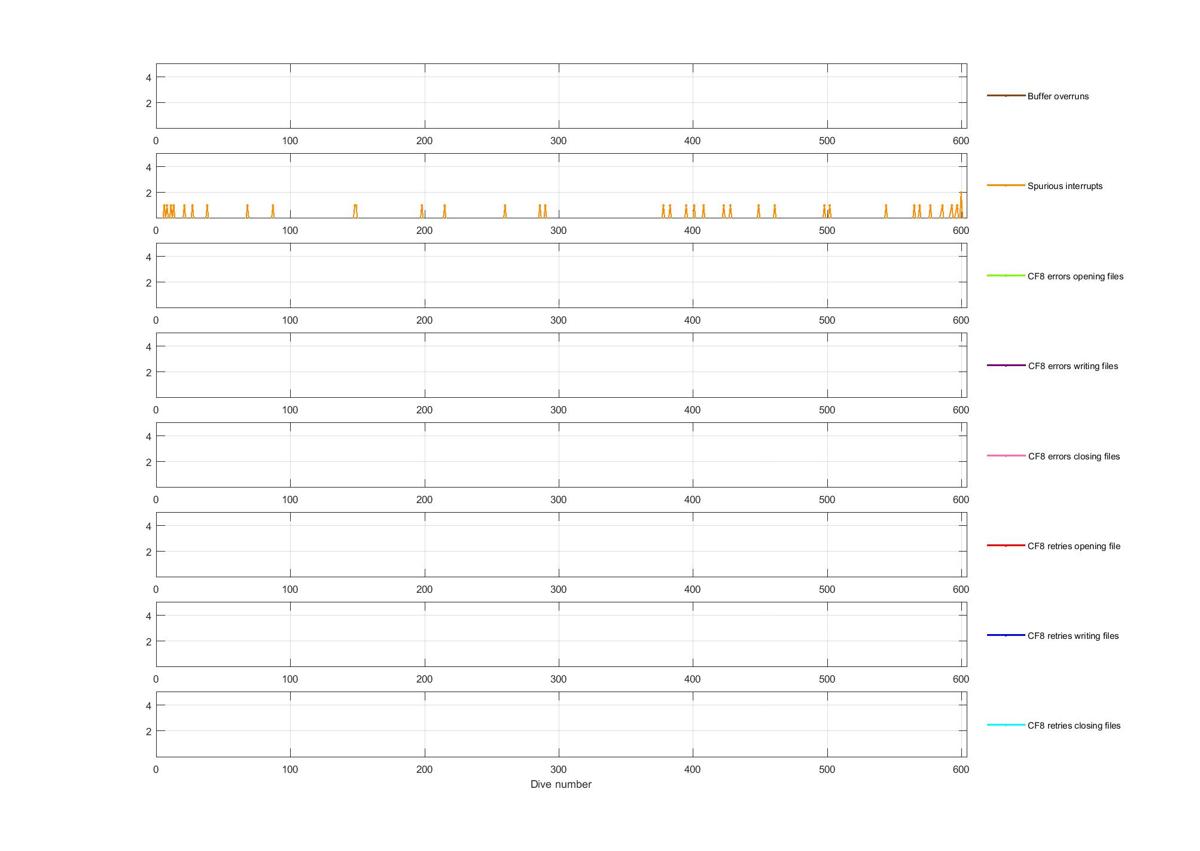This screenshot has width=1200, height=851.
Task: Click the 'CF8 errors writing files' legend label
Action: coord(1073,366)
